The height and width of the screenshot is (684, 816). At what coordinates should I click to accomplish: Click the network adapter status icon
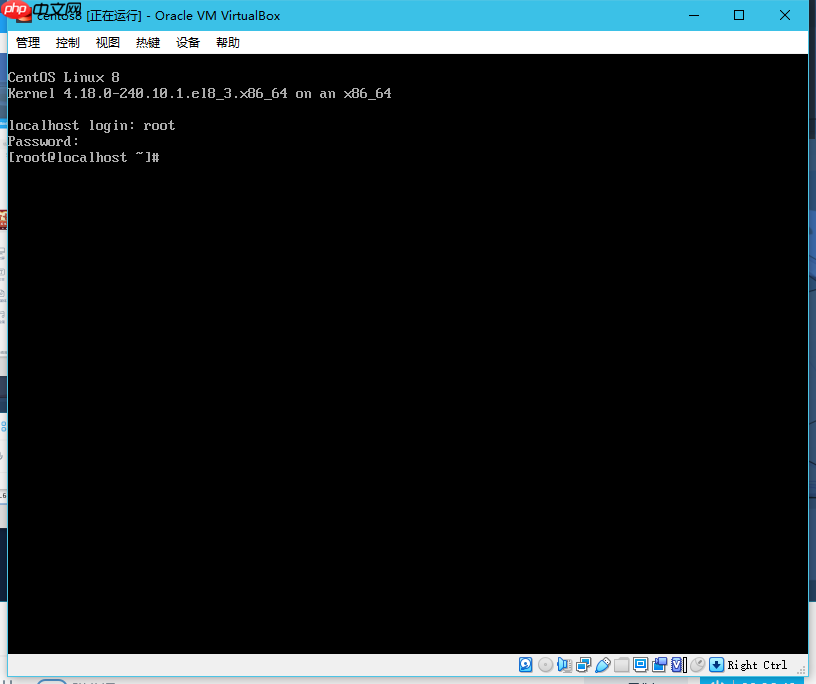point(584,664)
